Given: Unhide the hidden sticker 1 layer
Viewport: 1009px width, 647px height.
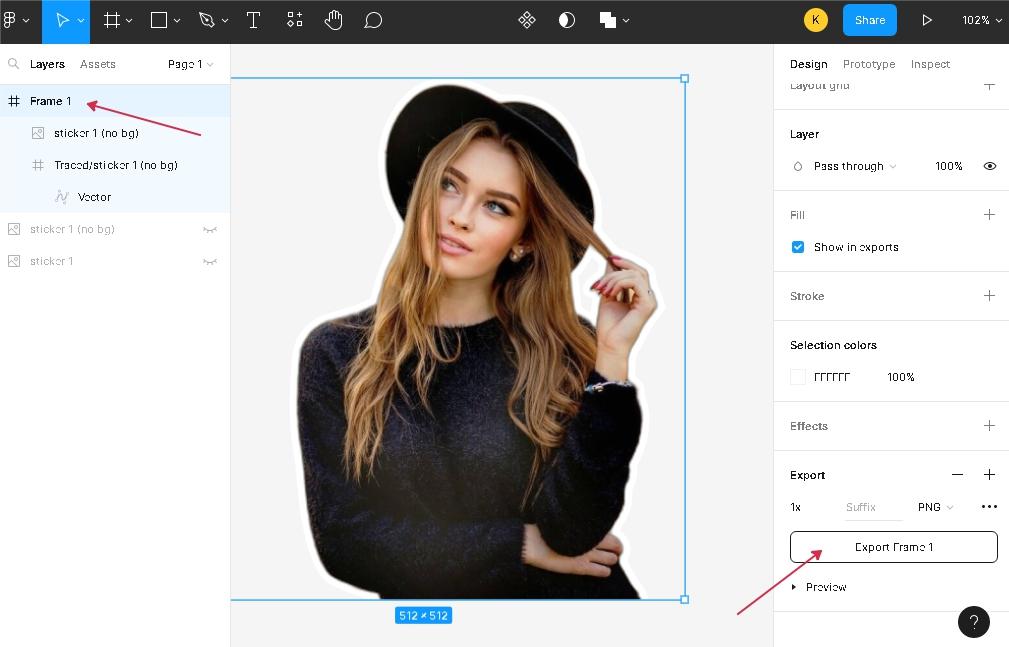Looking at the screenshot, I should (210, 261).
